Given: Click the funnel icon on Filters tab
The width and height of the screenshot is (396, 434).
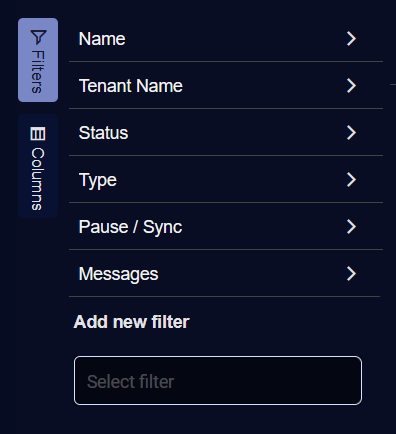Looking at the screenshot, I should 38,37.
